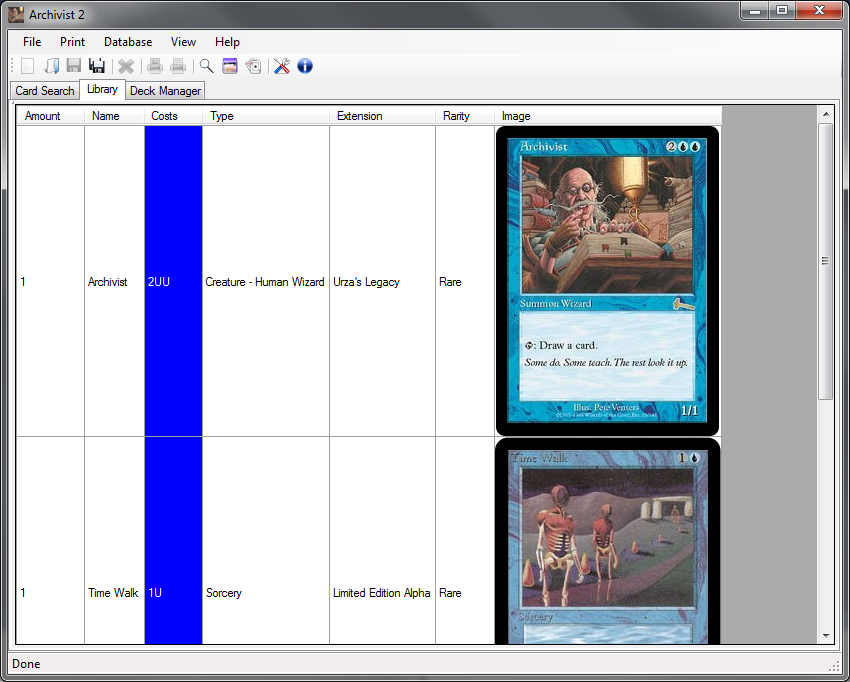Select the Sorcery type cell
The height and width of the screenshot is (682, 850).
tap(266, 541)
